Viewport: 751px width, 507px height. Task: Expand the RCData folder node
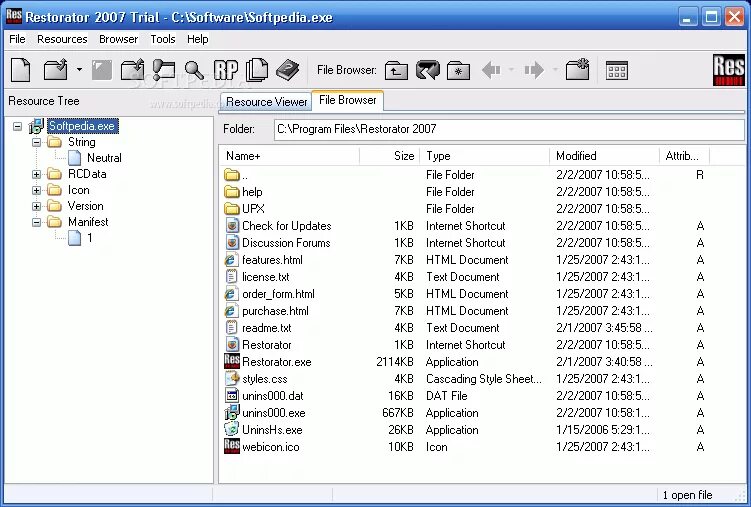pos(36,174)
